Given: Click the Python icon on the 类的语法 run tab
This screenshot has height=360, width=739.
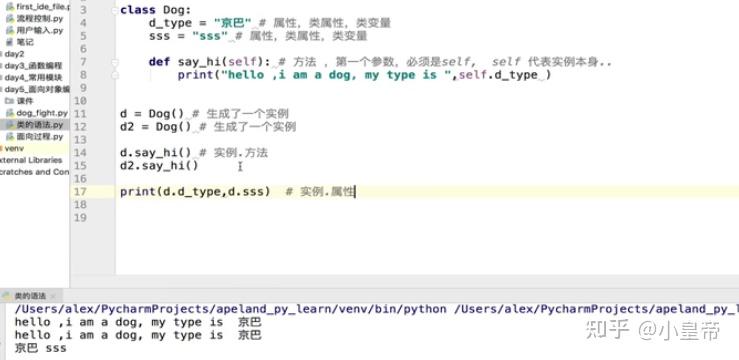Looking at the screenshot, I should 7,296.
